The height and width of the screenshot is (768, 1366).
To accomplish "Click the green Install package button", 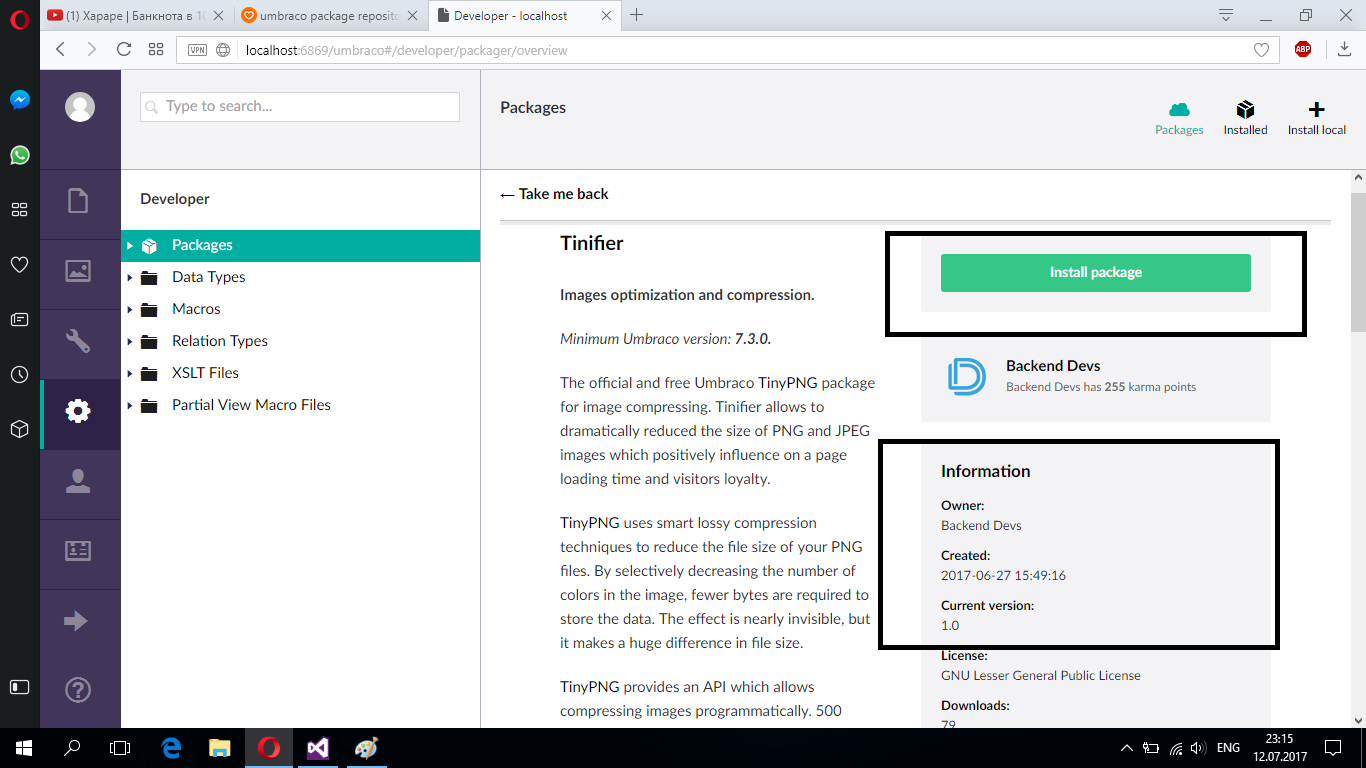I will point(1095,272).
